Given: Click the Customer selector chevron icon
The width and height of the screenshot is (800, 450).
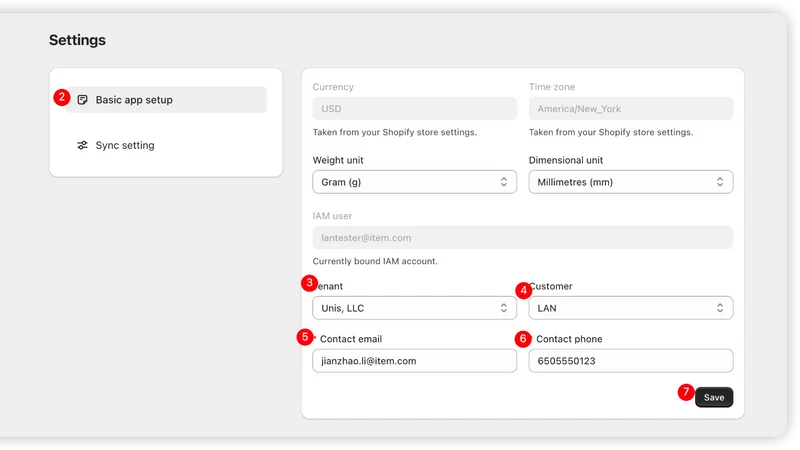Looking at the screenshot, I should (720, 308).
